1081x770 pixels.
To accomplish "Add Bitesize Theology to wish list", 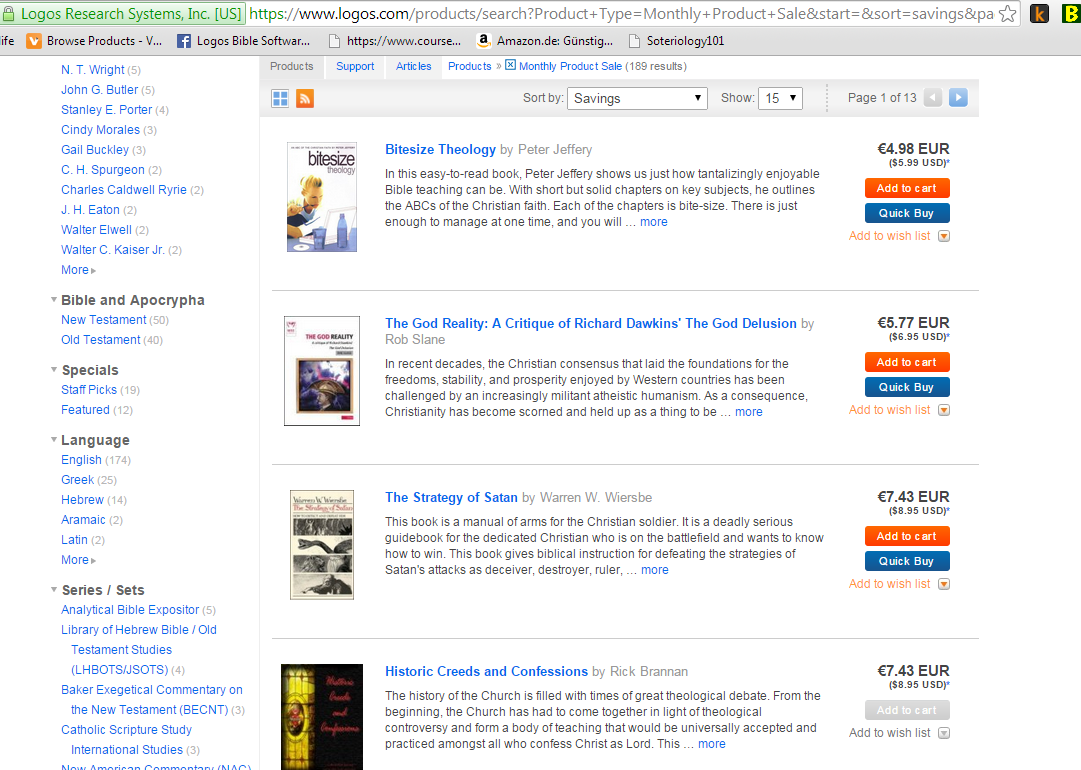I will pos(889,236).
